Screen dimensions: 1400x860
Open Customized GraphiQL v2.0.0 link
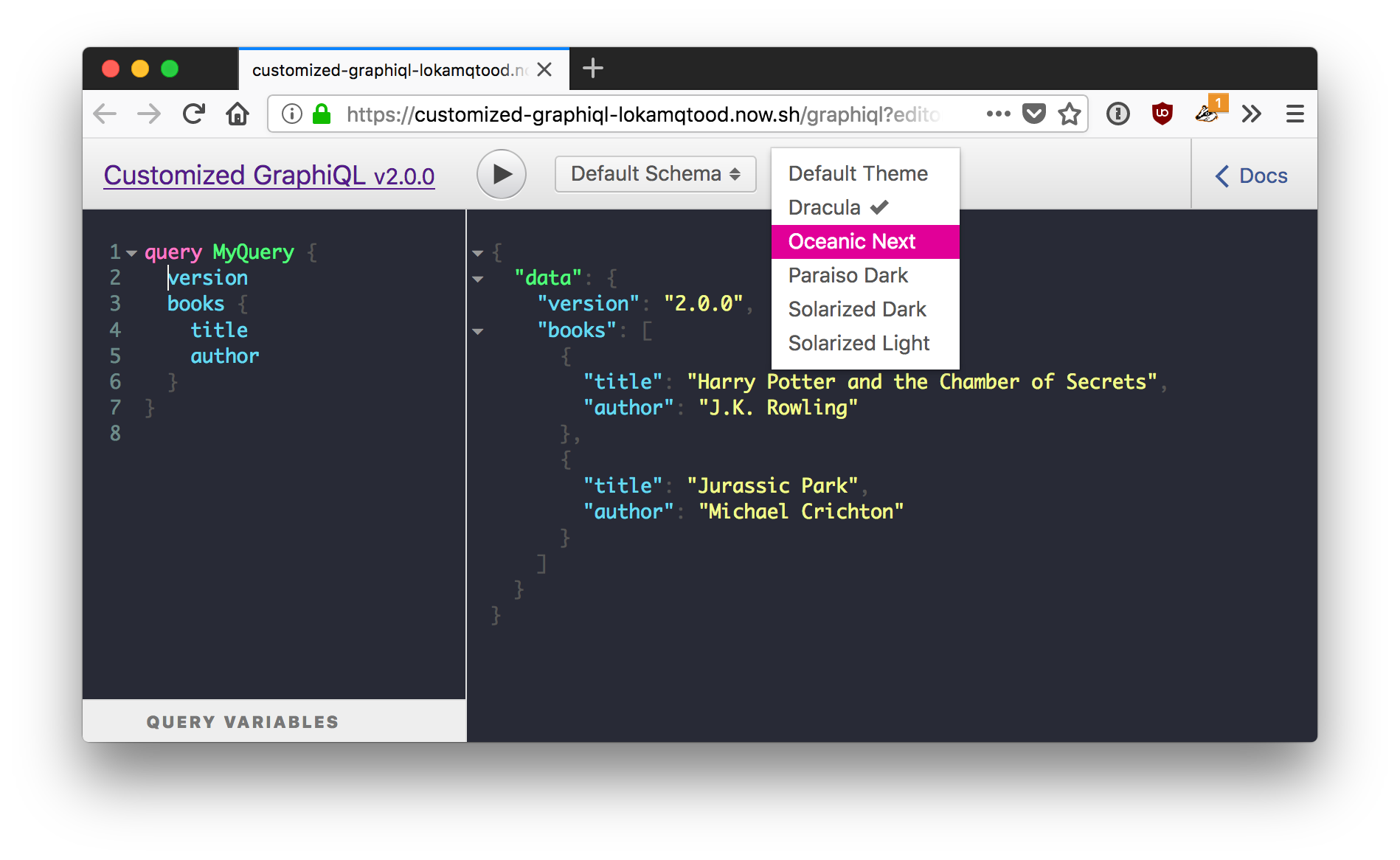pyautogui.click(x=269, y=176)
